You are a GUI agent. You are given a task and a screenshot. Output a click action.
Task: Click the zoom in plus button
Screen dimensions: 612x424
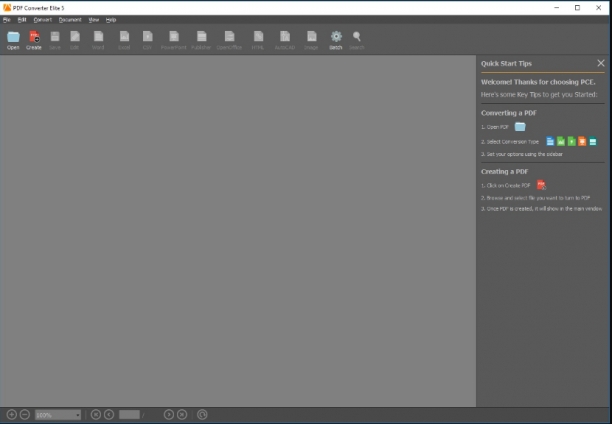[x=12, y=415]
